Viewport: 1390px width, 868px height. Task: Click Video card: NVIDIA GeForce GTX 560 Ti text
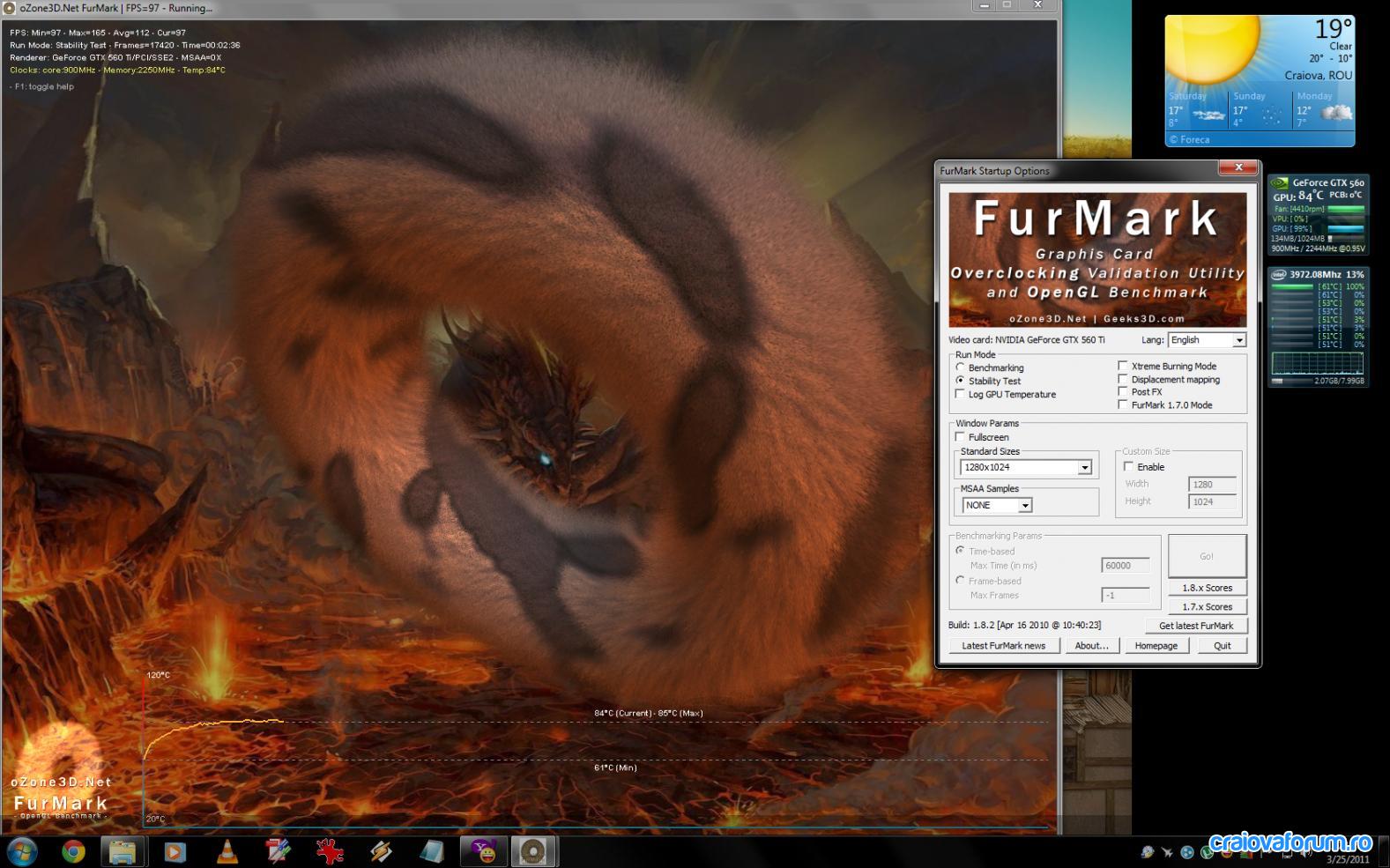[x=1026, y=340]
